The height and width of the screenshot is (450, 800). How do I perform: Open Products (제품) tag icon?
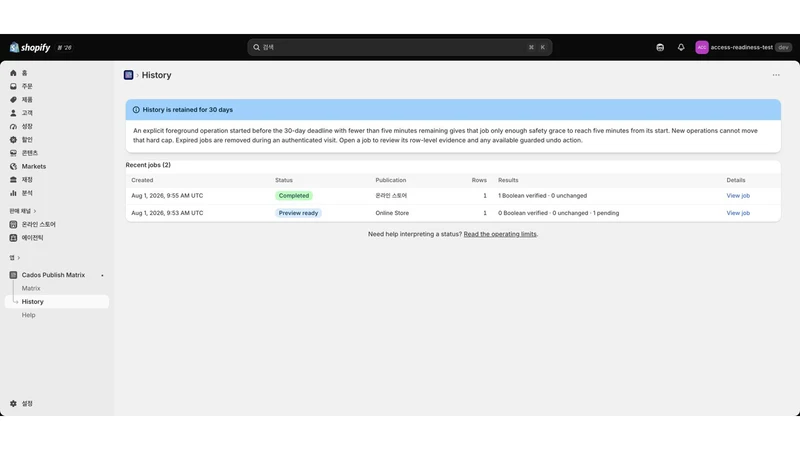pyautogui.click(x=13, y=99)
